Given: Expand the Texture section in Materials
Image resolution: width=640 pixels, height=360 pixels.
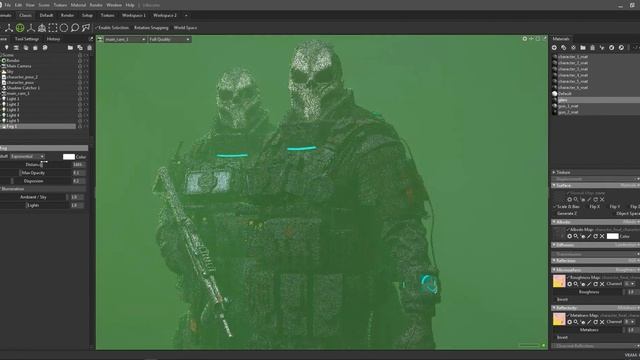Looking at the screenshot, I should [554, 172].
